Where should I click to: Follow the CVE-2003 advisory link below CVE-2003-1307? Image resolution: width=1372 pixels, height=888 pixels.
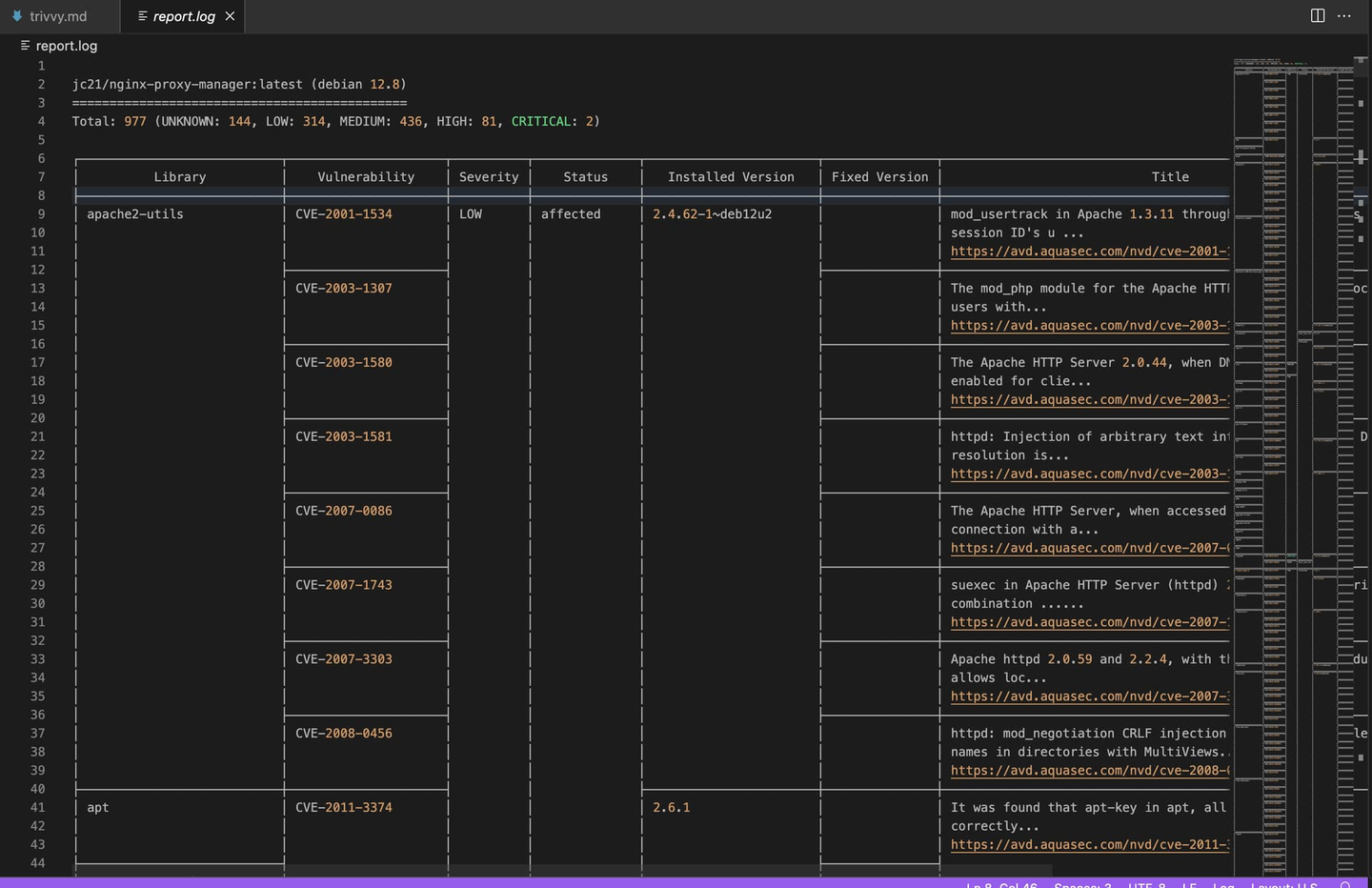pyautogui.click(x=1086, y=325)
